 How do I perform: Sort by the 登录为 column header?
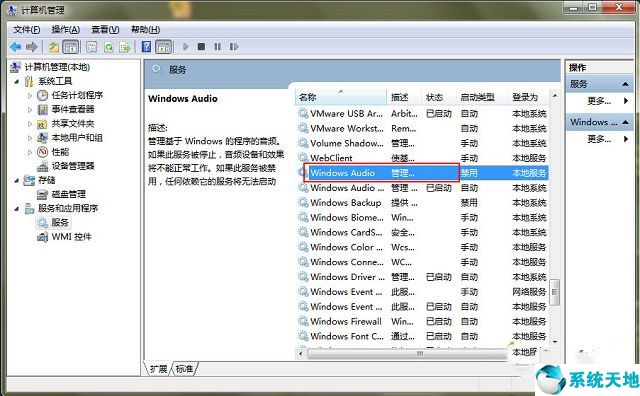coord(529,97)
